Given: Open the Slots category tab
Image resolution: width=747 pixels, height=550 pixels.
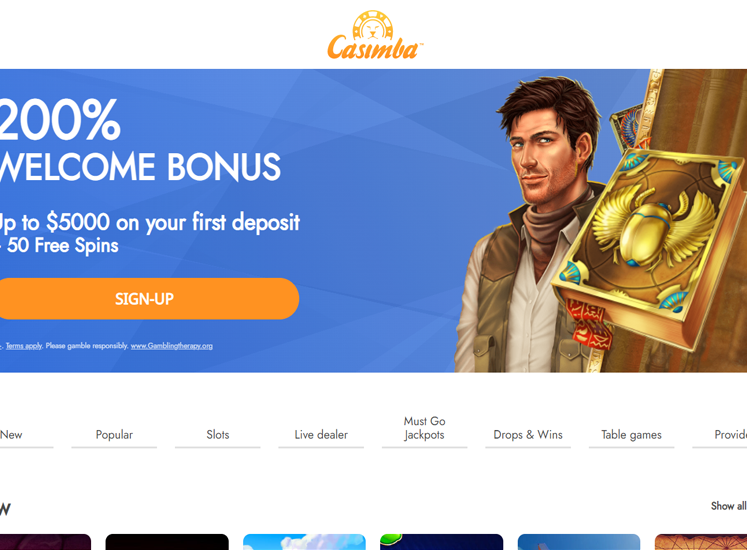Looking at the screenshot, I should click(218, 435).
